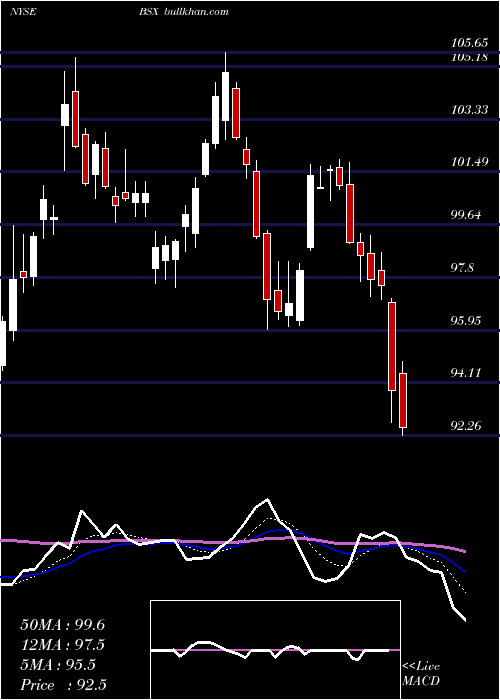Image resolution: width=500 pixels, height=700 pixels.
Task: Click the Live MACD label
Action: click(421, 674)
